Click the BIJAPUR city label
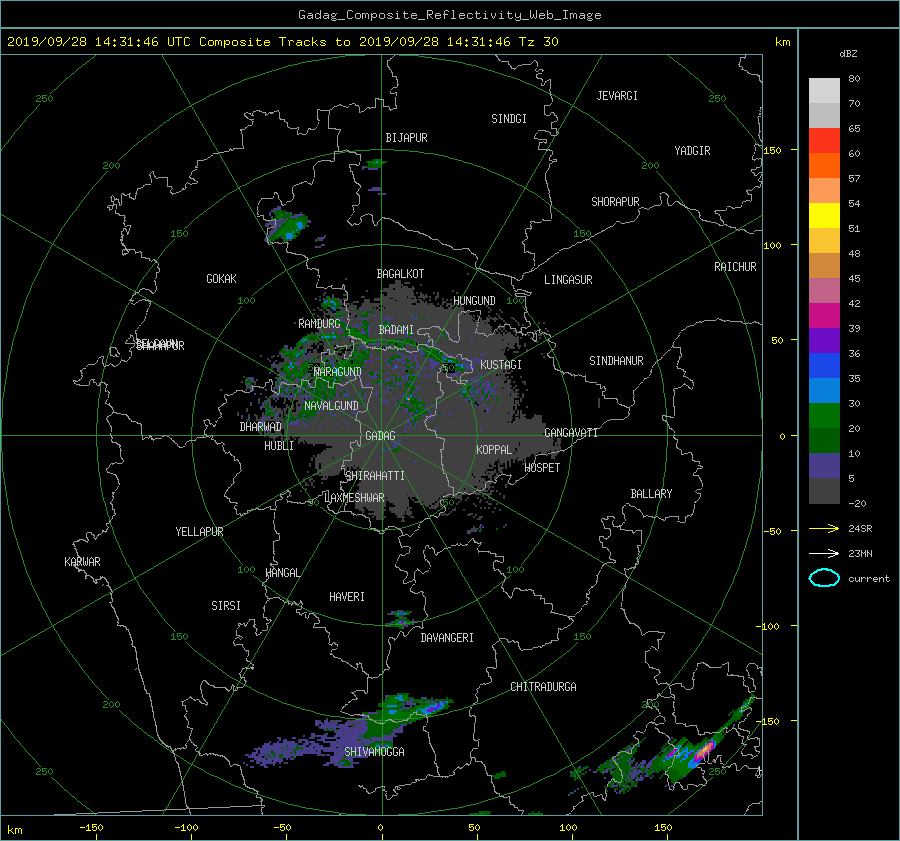 click(406, 138)
